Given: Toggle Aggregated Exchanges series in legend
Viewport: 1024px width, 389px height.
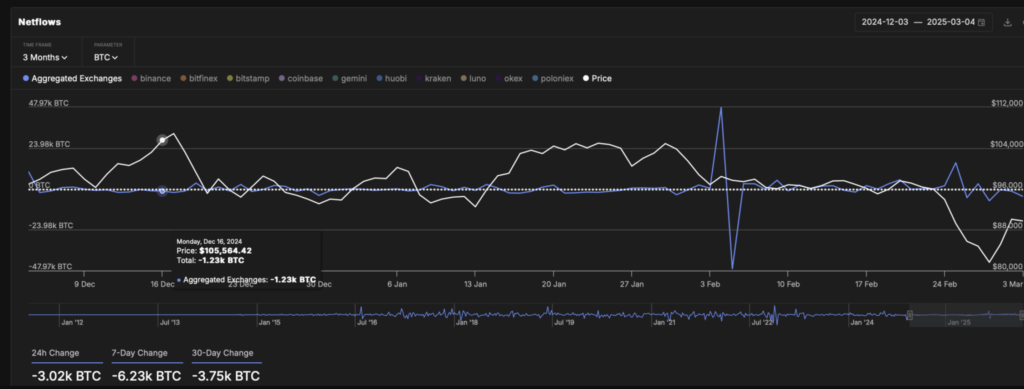Looking at the screenshot, I should [x=72, y=78].
